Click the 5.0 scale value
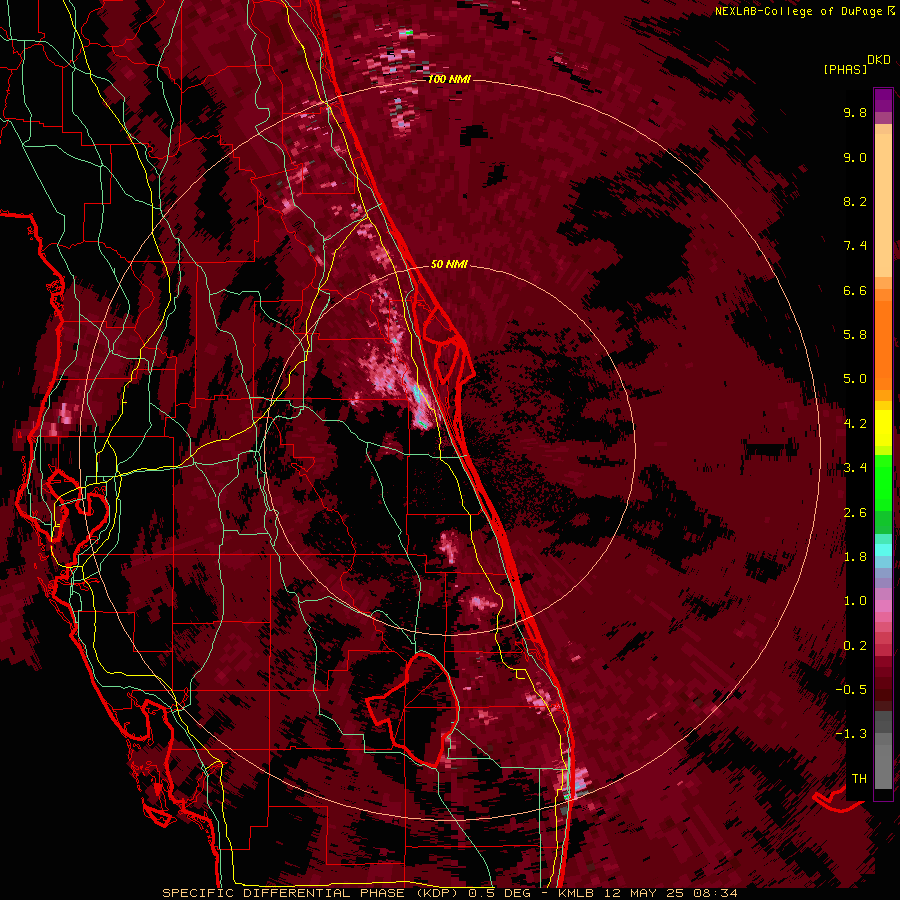 [855, 379]
